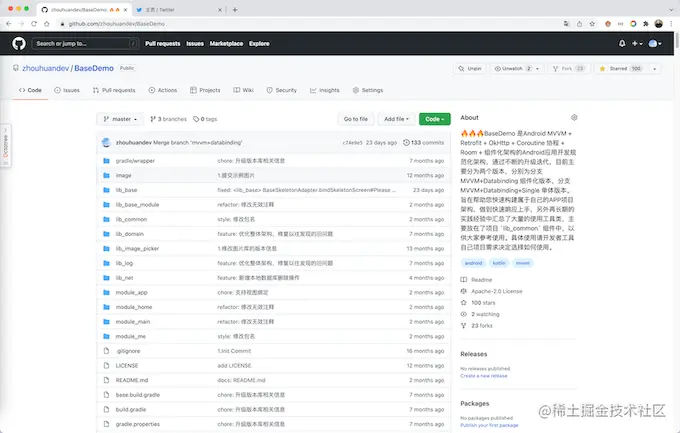Viewport: 680px width, 433px height.
Task: View the 0 tags link
Action: coord(205,119)
